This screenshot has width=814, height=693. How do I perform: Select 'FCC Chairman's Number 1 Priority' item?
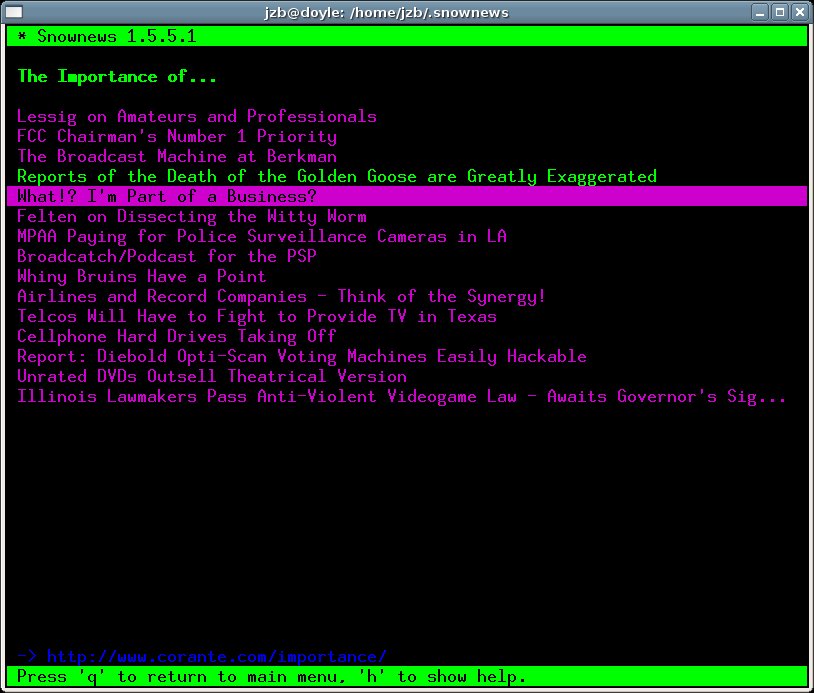177,137
